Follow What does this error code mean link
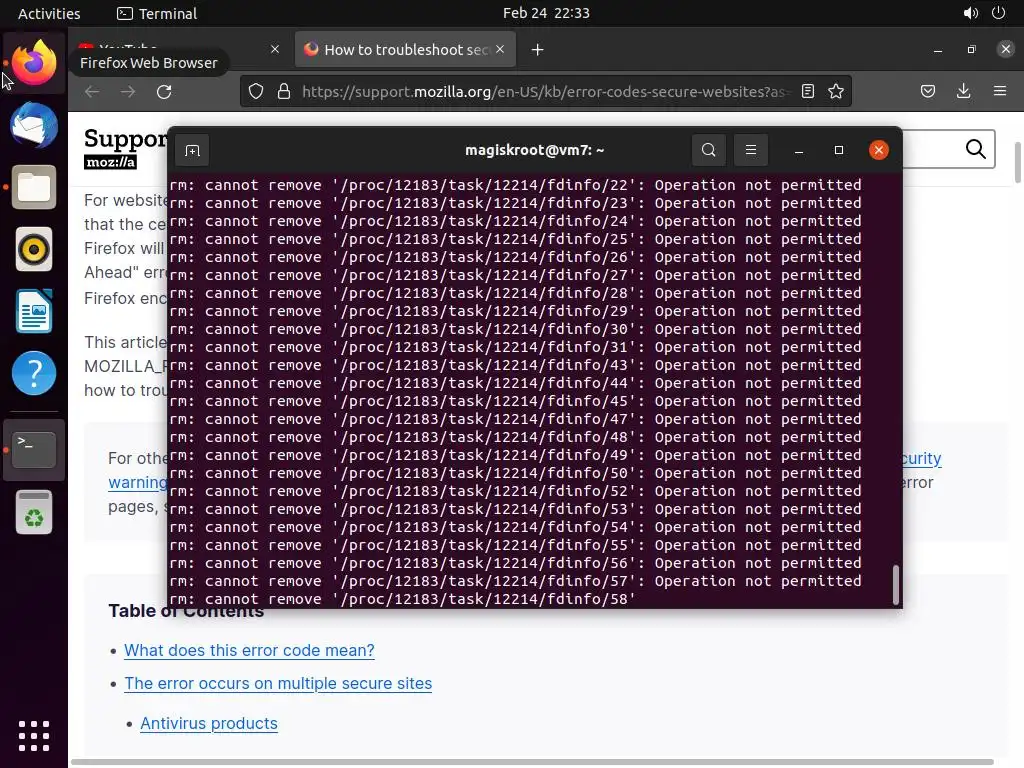Viewport: 1024px width, 768px height. (249, 650)
